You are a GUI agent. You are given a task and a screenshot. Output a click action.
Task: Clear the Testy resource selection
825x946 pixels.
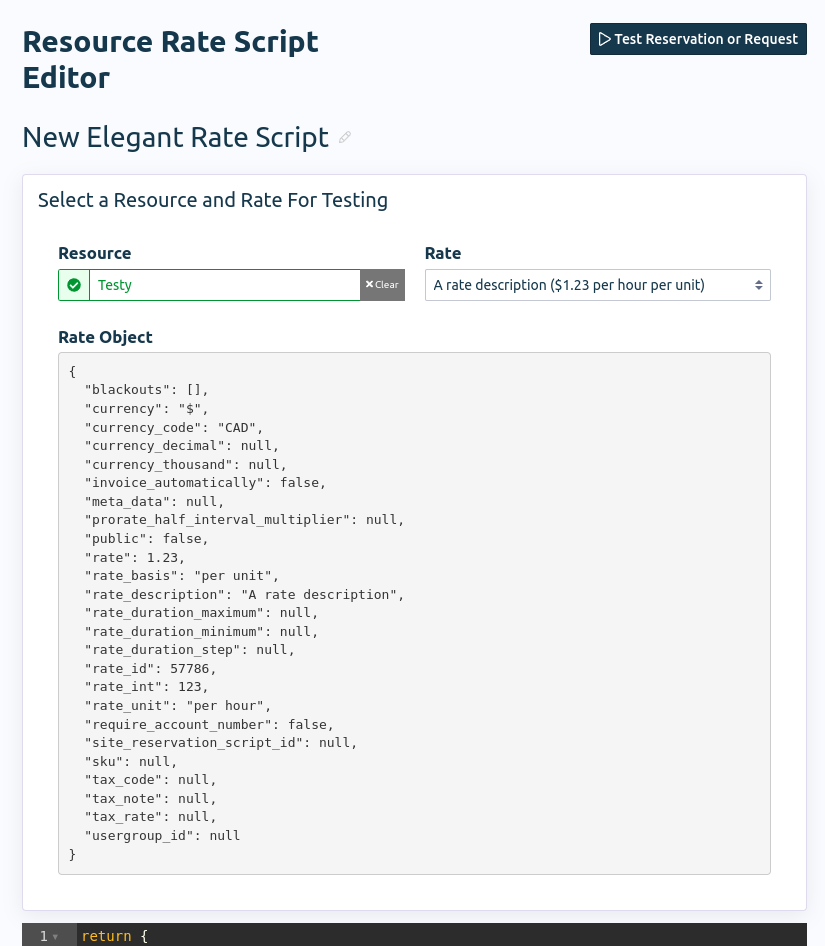click(381, 284)
